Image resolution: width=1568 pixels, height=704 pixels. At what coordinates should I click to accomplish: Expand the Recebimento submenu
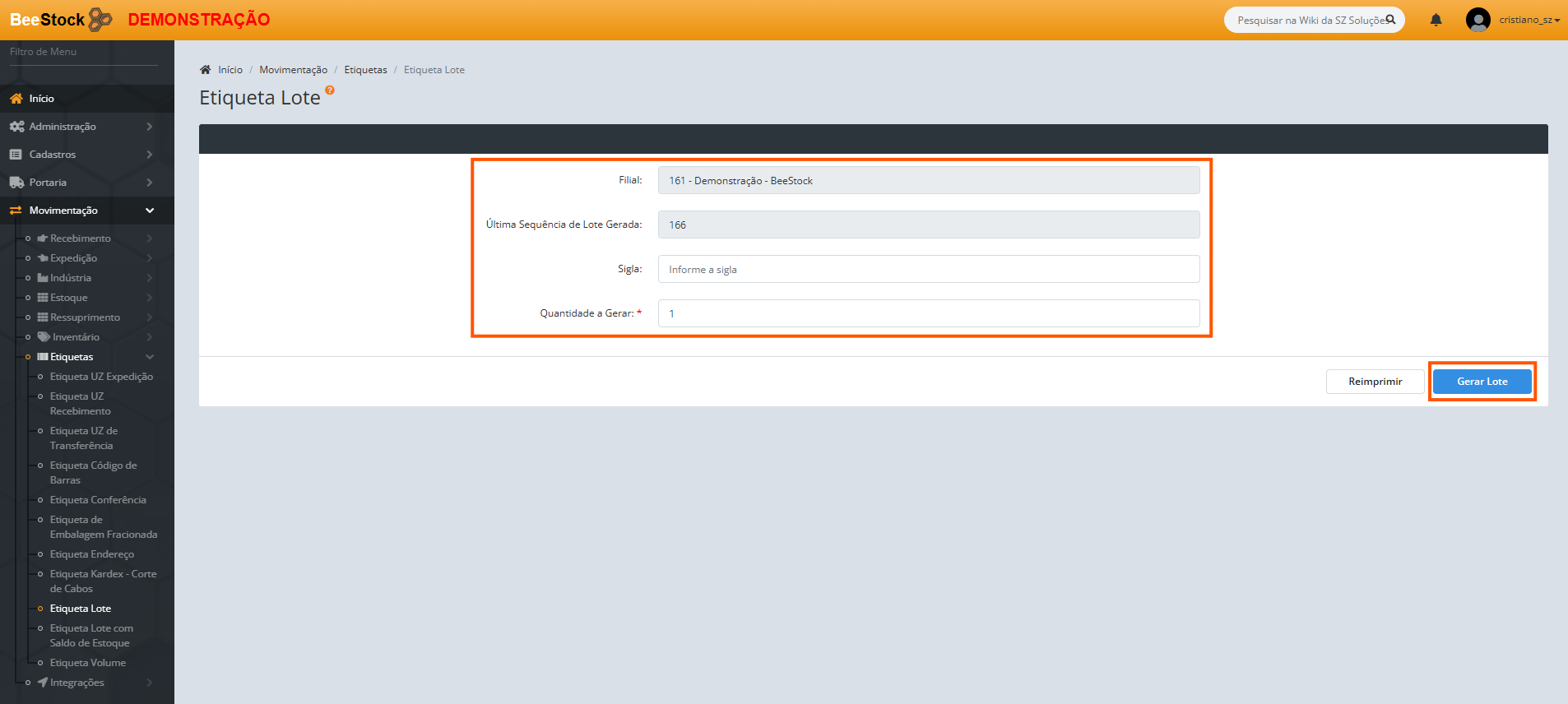[149, 239]
